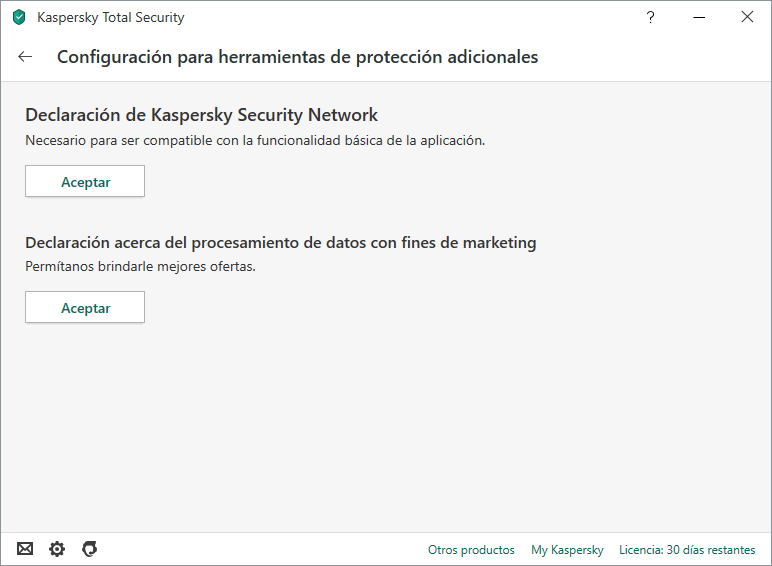Viewport: 772px width, 566px height.
Task: Click the Kaspersky shield logo icon
Action: [19, 17]
